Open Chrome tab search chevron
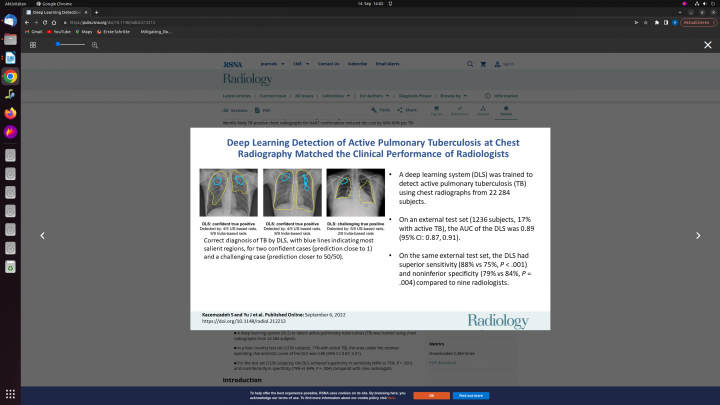This screenshot has width=720, height=405. coord(680,12)
